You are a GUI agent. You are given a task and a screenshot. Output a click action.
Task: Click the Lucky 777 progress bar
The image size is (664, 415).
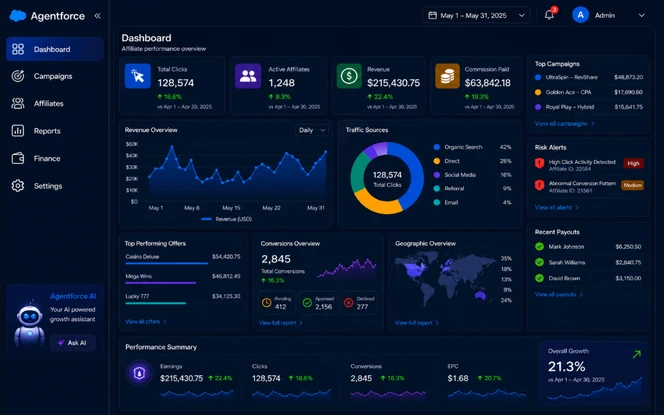click(155, 303)
